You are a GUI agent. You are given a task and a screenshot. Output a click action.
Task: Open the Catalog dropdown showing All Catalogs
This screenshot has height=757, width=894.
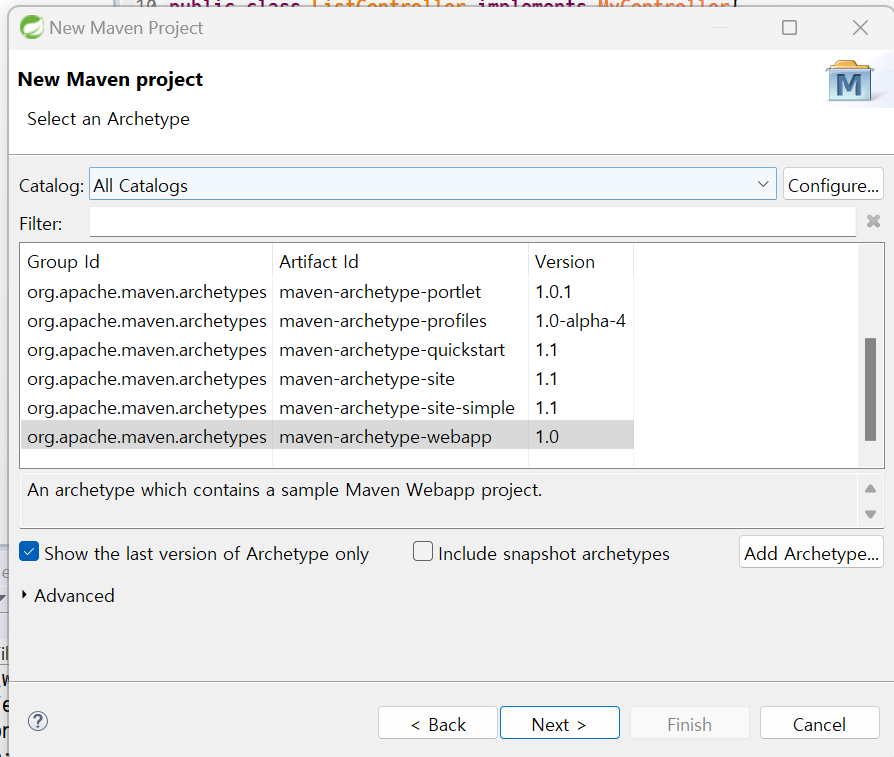click(x=432, y=184)
